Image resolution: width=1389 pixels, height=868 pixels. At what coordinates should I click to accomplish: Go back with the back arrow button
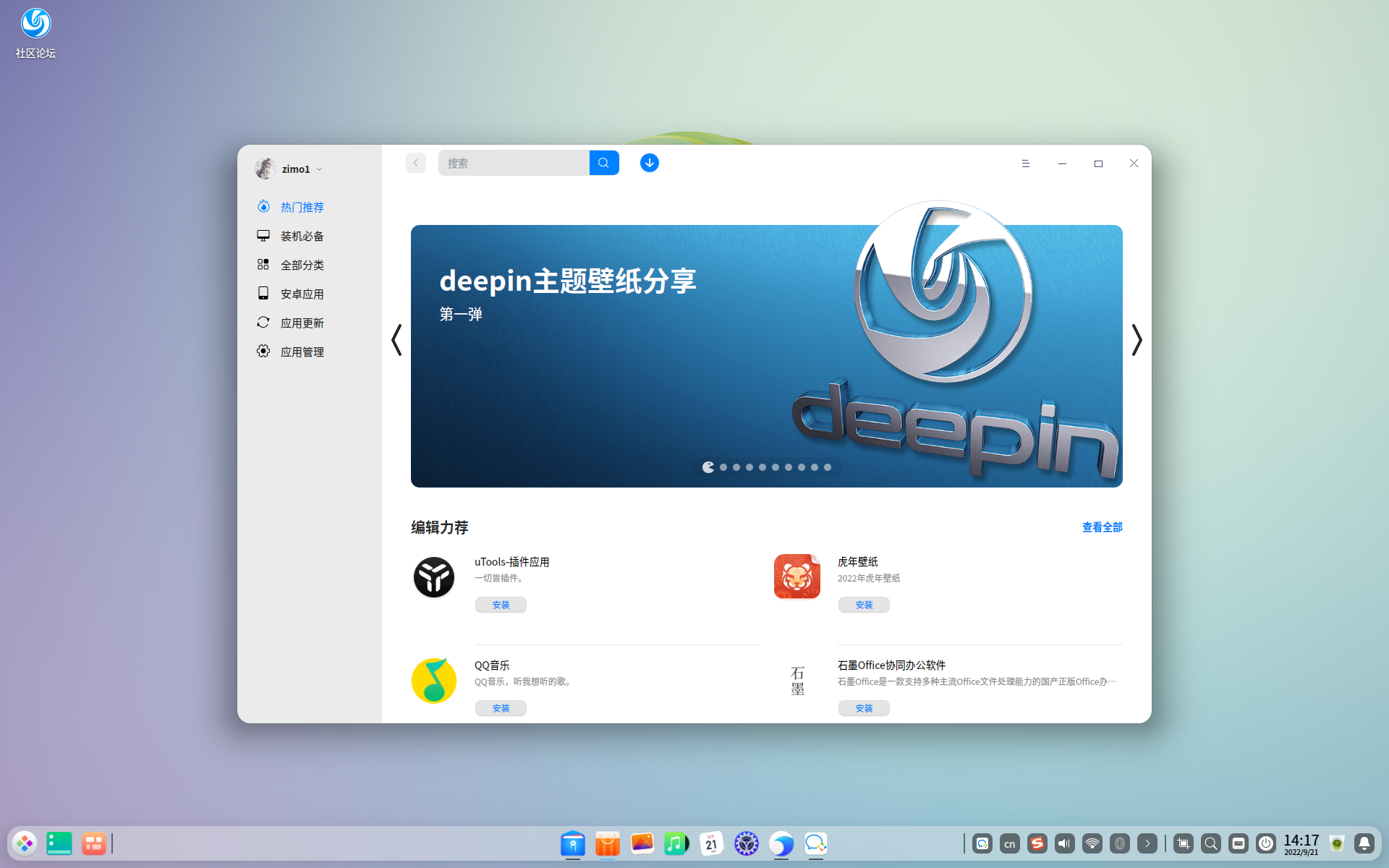[416, 163]
